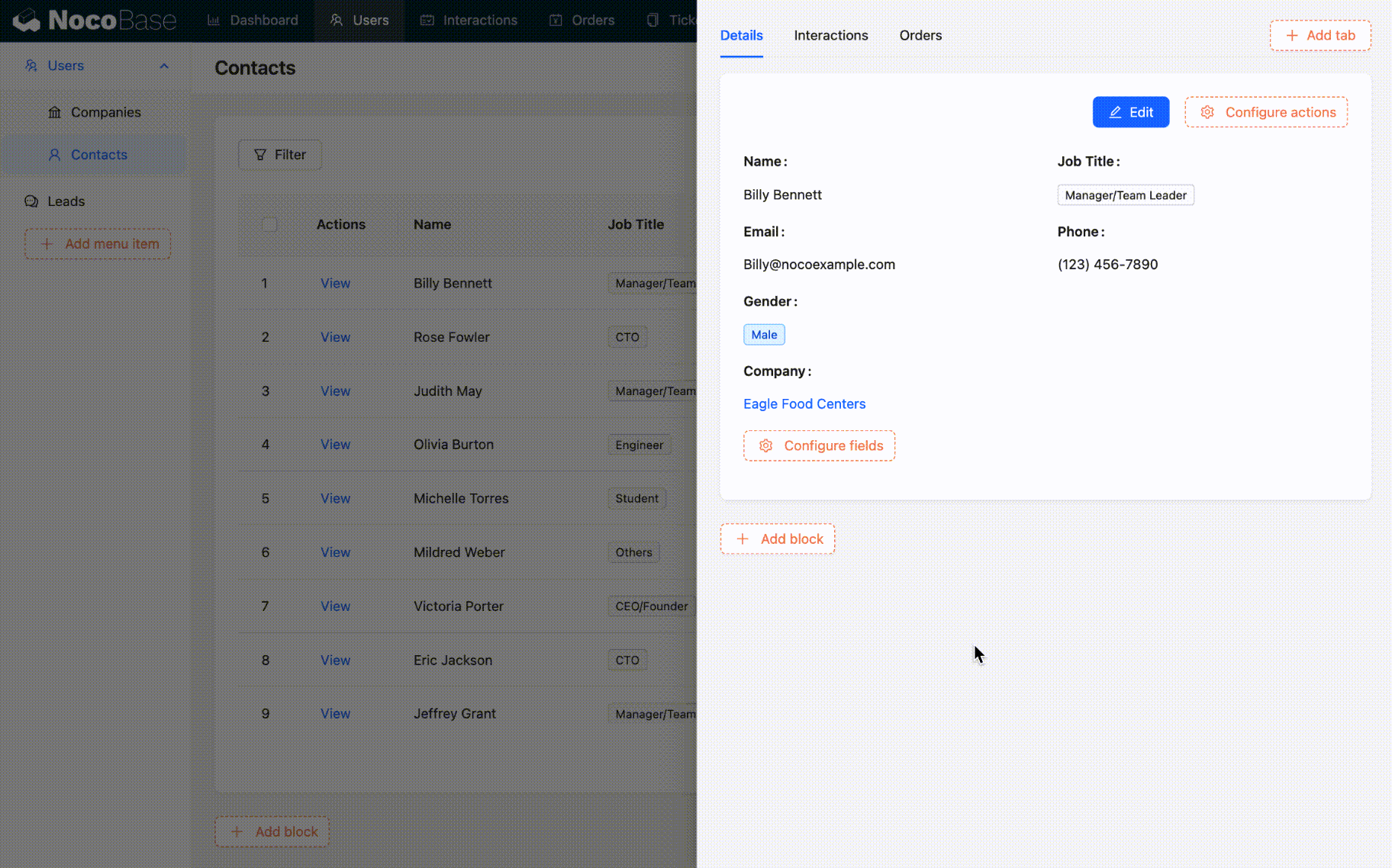Screen dimensions: 1392x868
Task: Click the Leads chat icon in sidebar
Action: (x=31, y=201)
